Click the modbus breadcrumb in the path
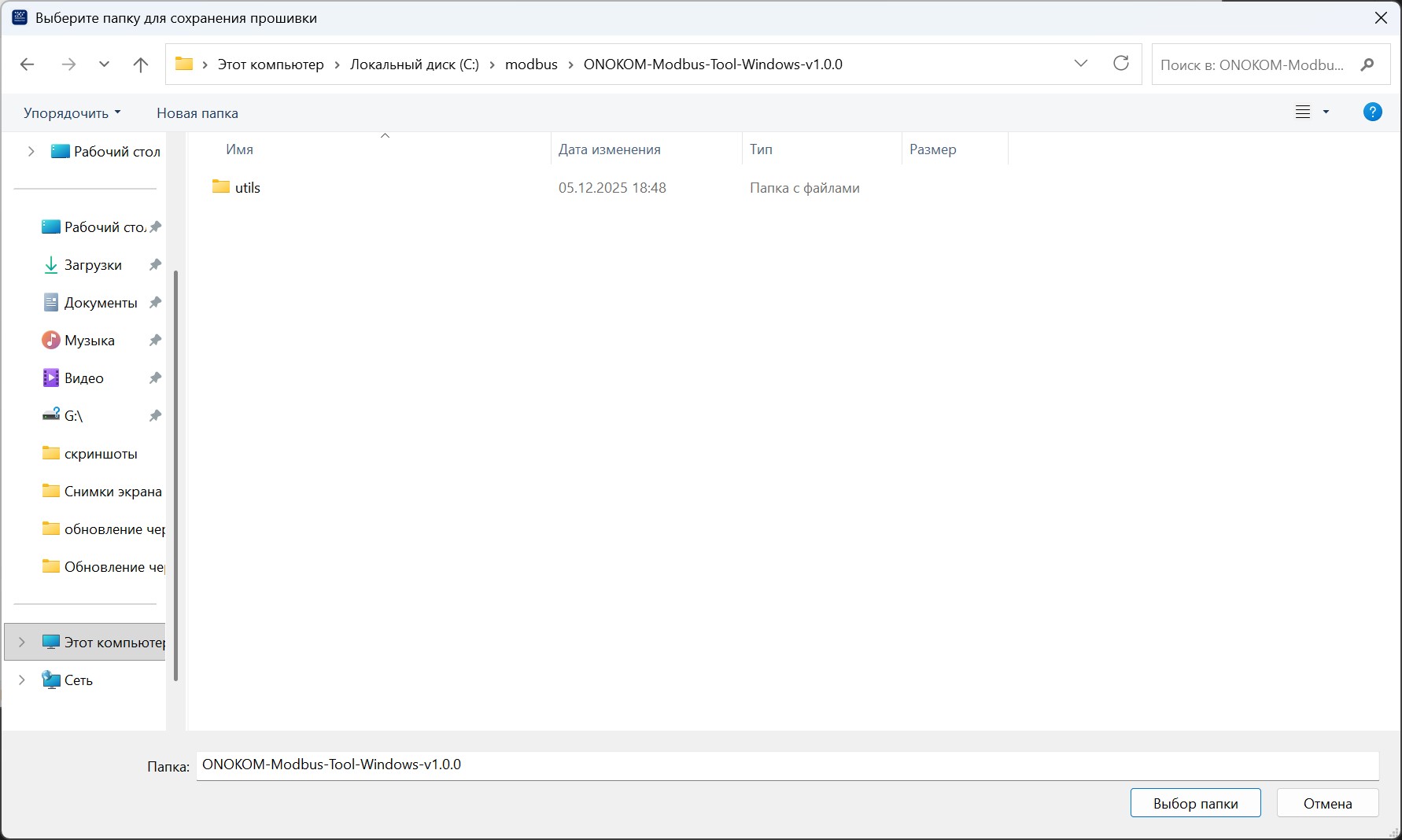This screenshot has width=1402, height=840. [x=531, y=64]
